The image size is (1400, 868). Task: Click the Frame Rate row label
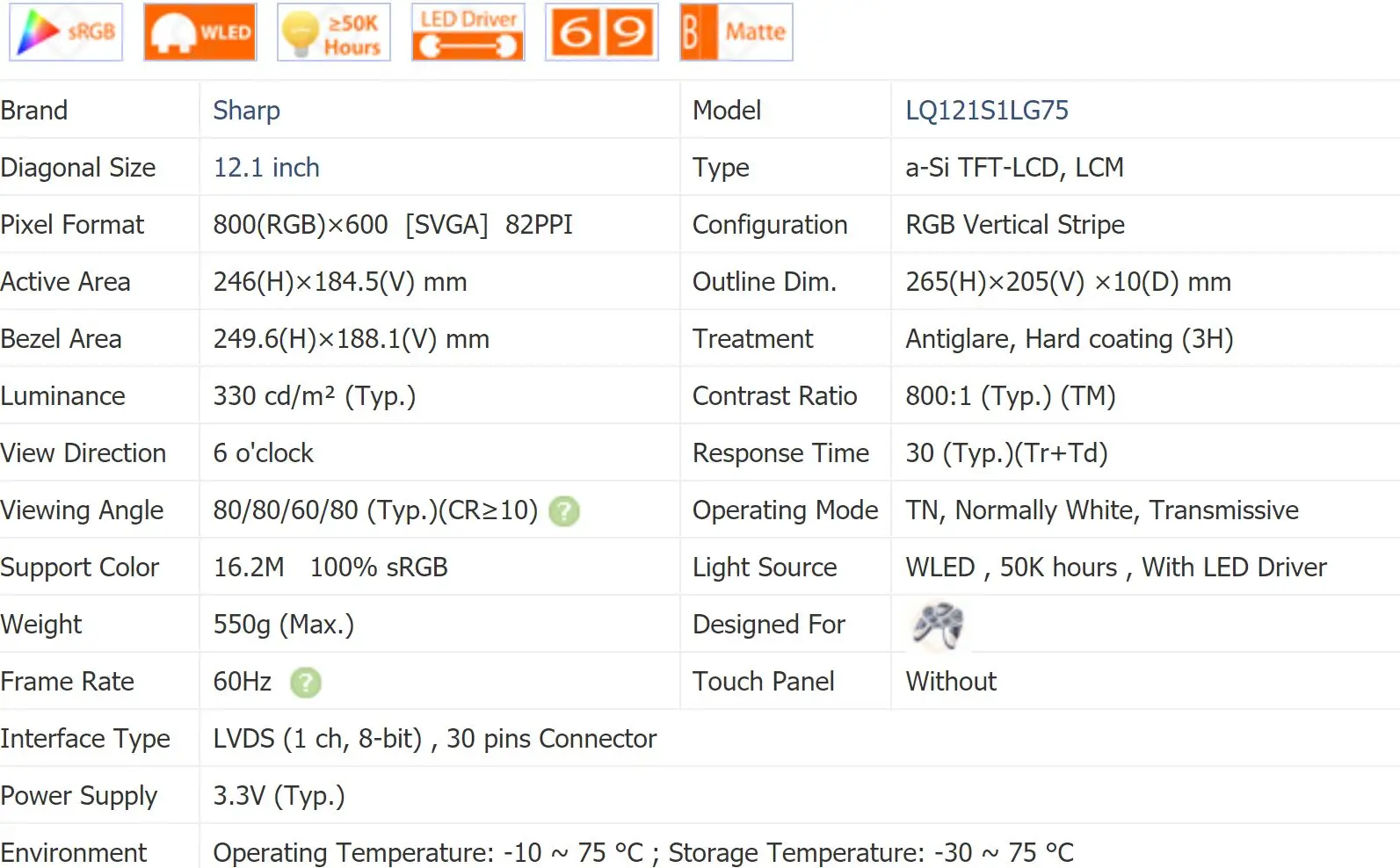67,682
